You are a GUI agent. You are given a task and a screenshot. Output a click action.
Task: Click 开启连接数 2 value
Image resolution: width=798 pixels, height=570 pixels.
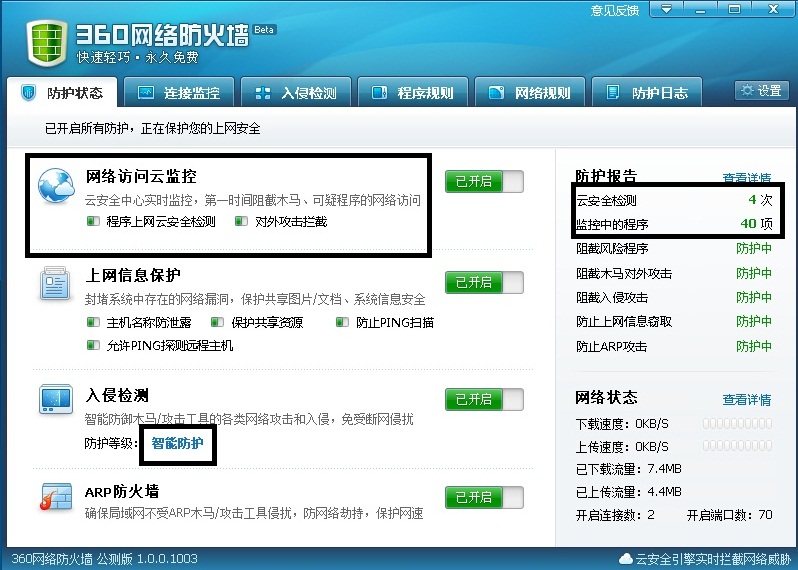(x=651, y=515)
